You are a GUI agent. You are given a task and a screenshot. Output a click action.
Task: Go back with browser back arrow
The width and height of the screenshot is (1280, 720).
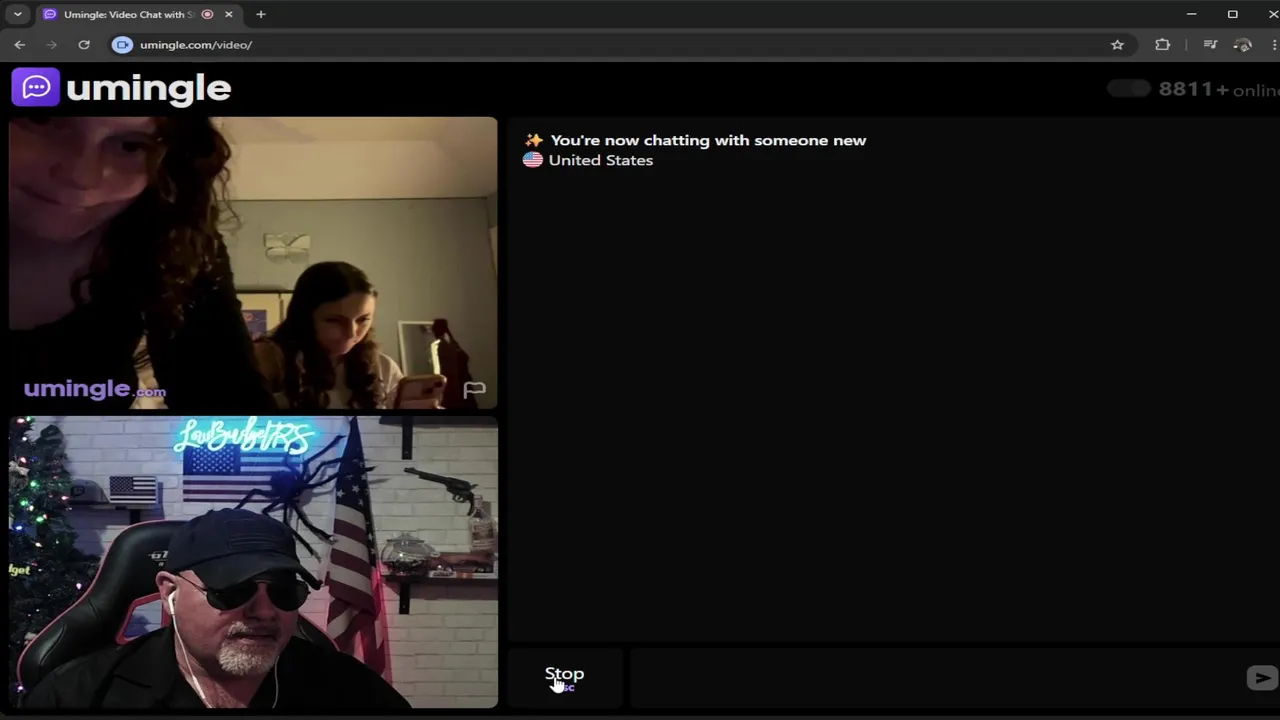coord(20,44)
